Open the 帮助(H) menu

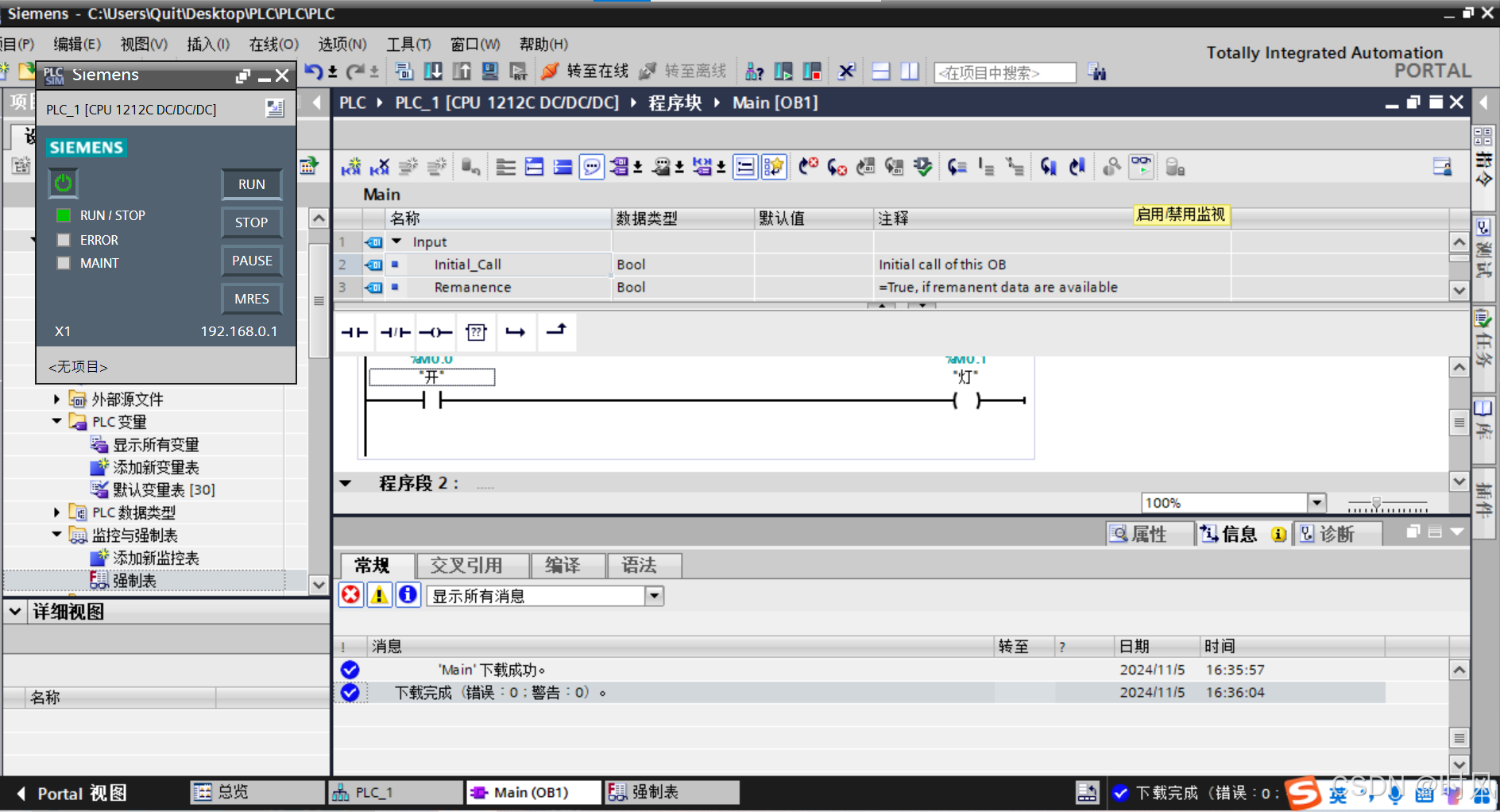coord(543,44)
